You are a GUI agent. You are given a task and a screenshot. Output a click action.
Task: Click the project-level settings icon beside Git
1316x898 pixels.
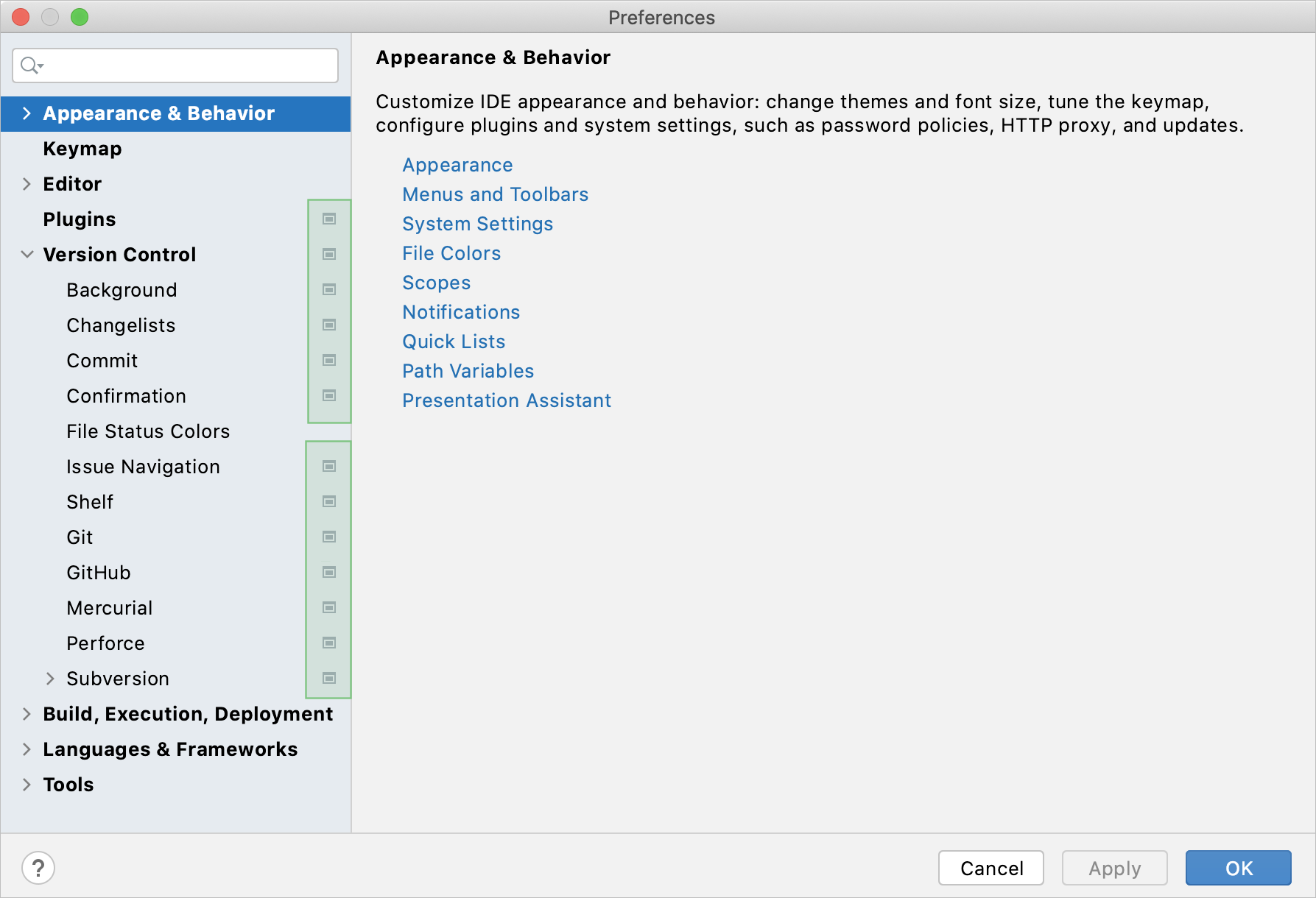point(329,537)
